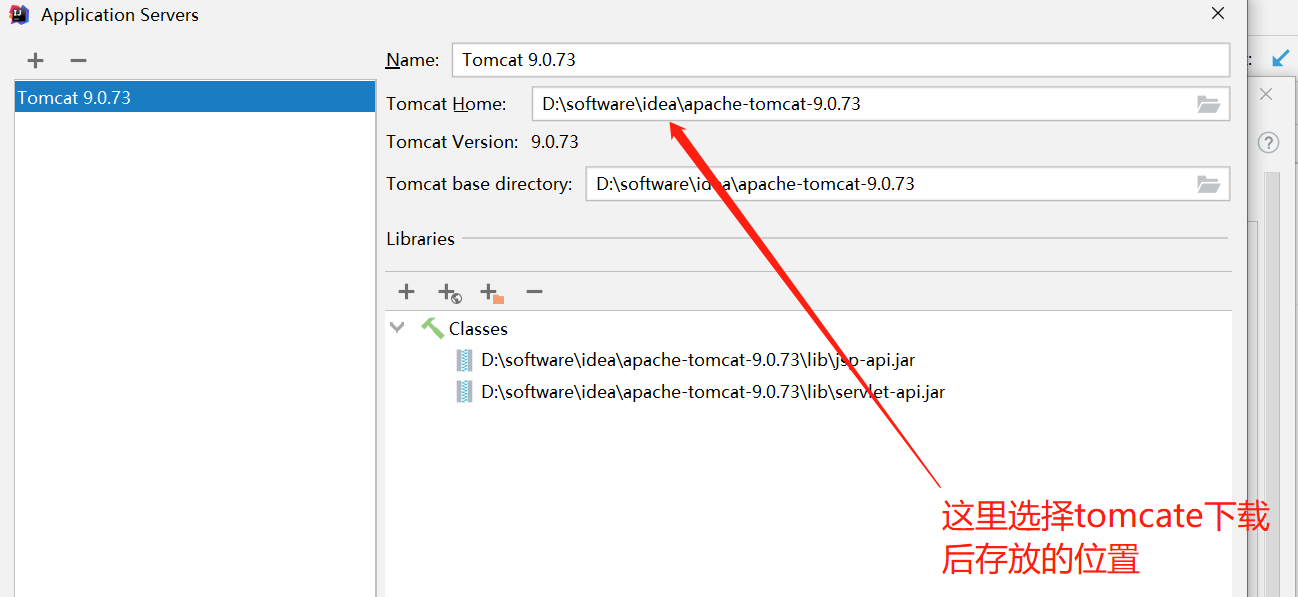This screenshot has height=597, width=1298.
Task: Add library with plus icon in Libraries
Action: [x=406, y=292]
